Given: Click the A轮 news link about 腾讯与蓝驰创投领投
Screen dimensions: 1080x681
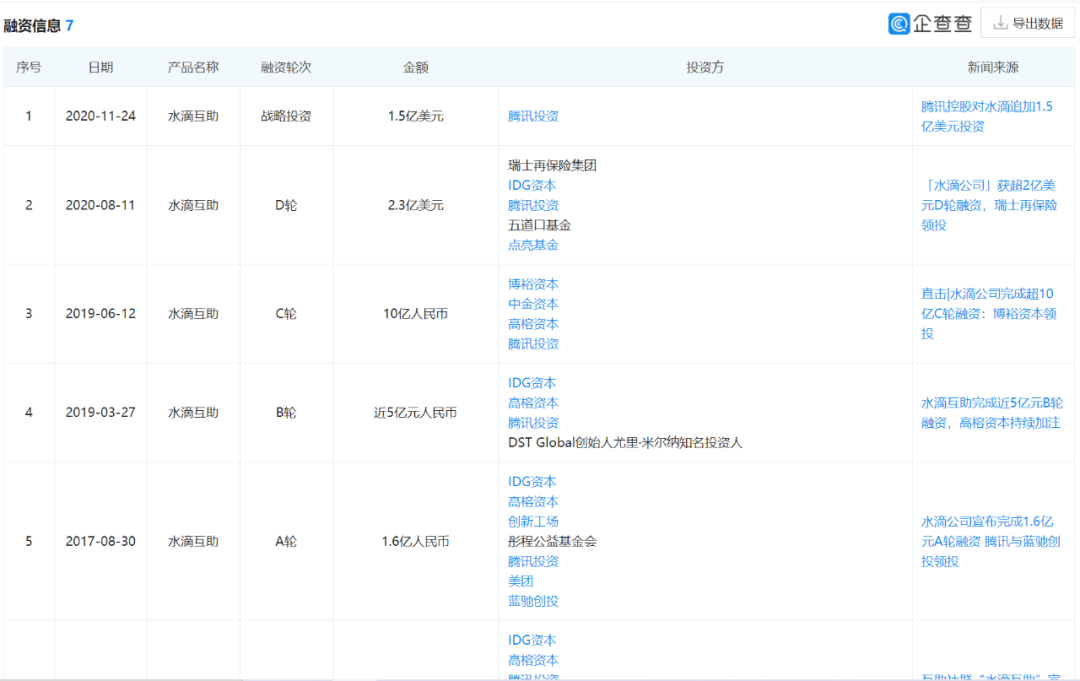Looking at the screenshot, I should pos(992,540).
